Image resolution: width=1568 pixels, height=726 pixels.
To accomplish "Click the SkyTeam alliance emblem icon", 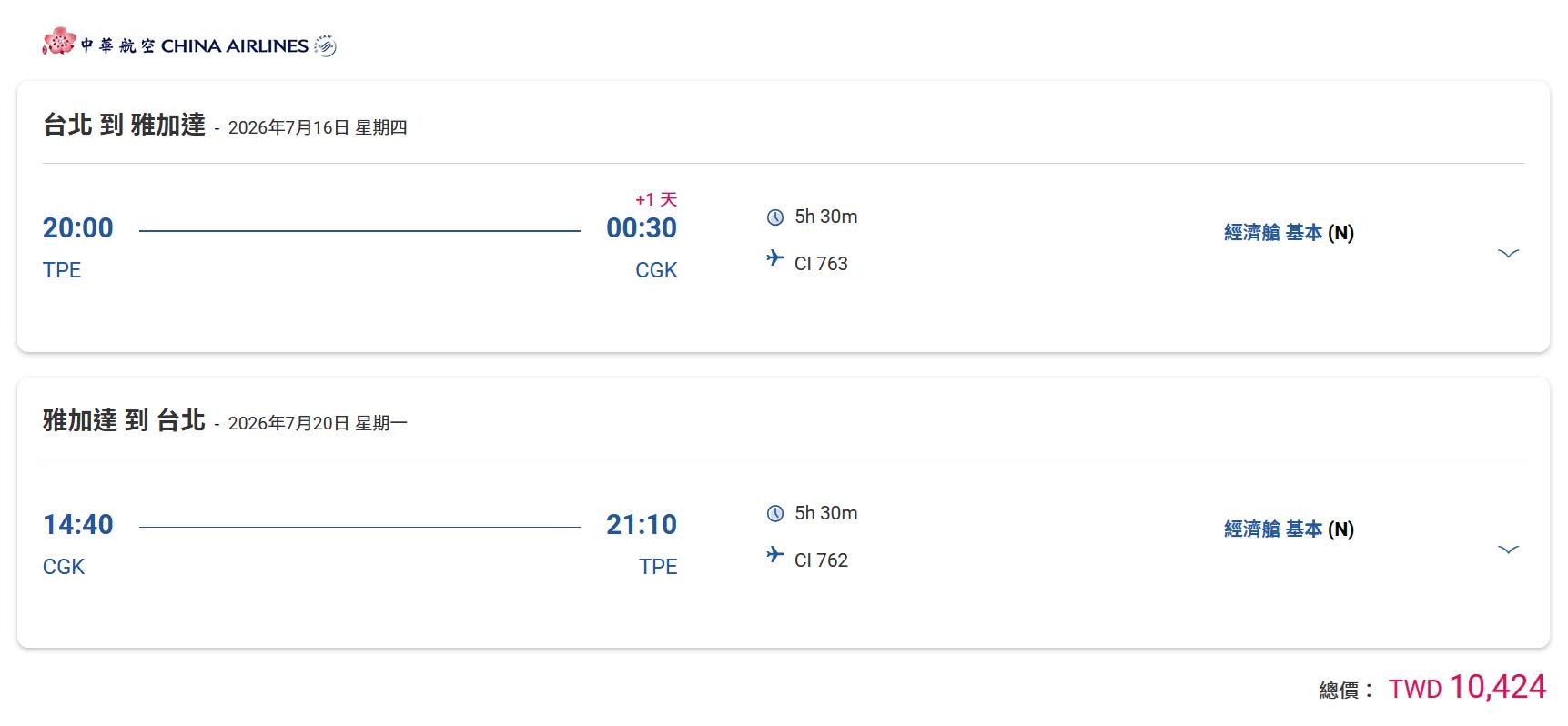I will pyautogui.click(x=325, y=45).
